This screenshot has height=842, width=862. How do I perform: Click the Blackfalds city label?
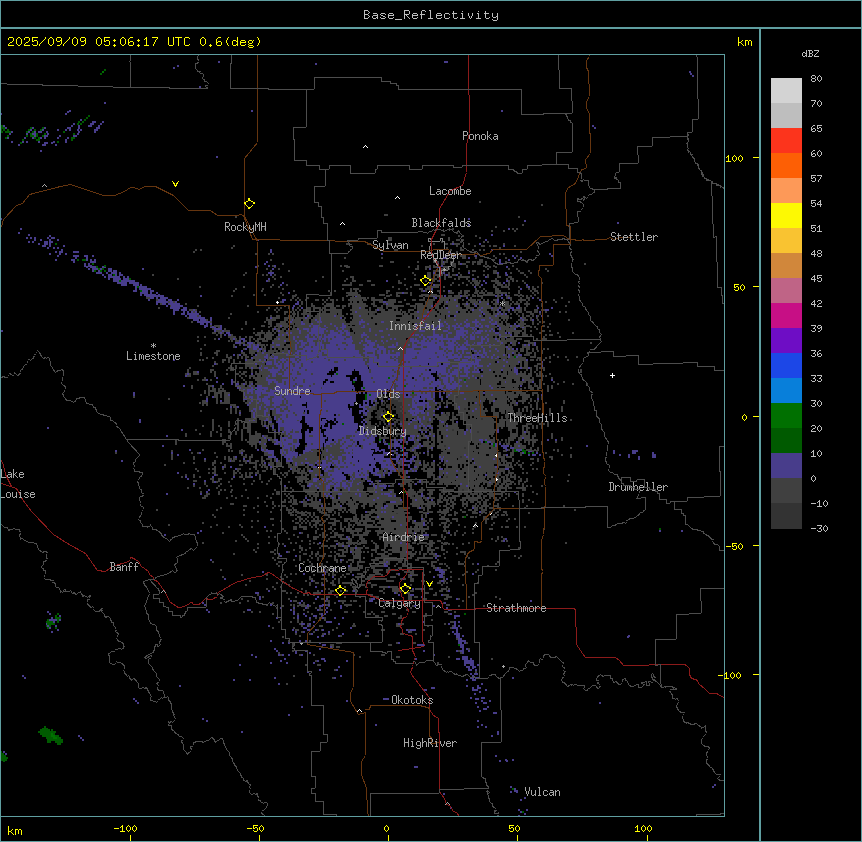pyautogui.click(x=441, y=223)
